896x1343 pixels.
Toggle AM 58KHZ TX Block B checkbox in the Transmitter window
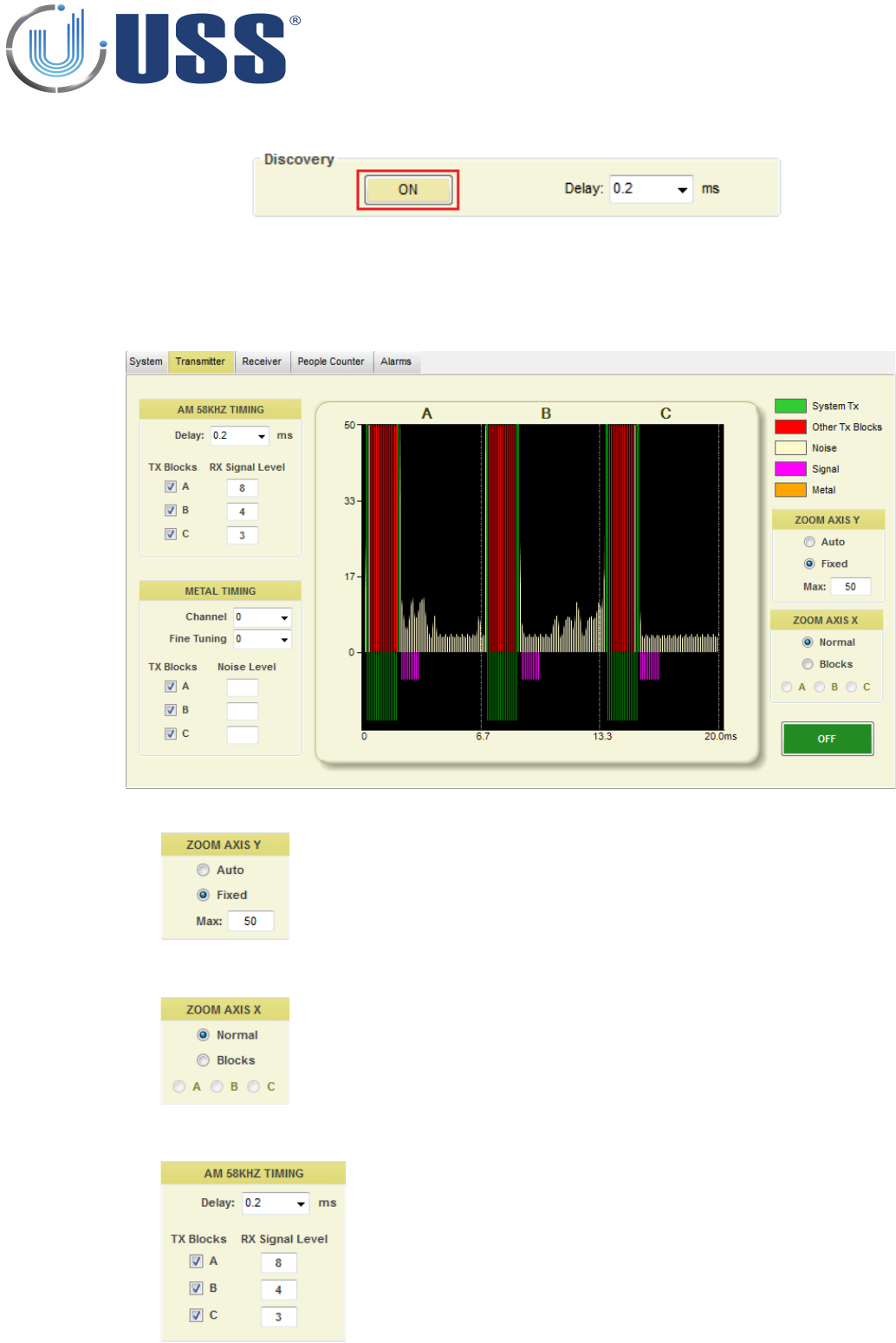tap(171, 510)
